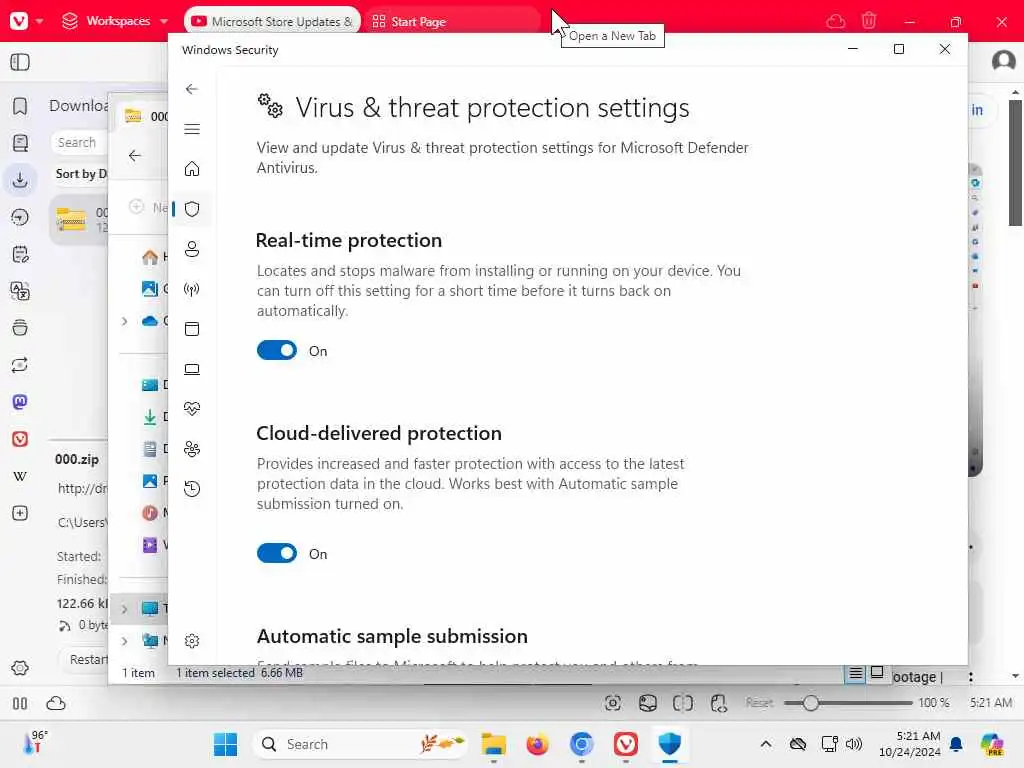Open App & browser control icon
The image size is (1024, 768).
(x=192, y=329)
